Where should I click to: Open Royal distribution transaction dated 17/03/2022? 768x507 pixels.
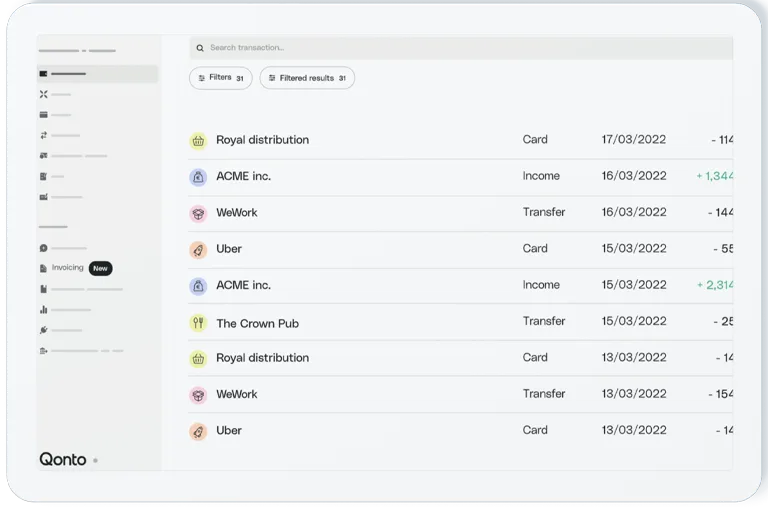[460, 141]
